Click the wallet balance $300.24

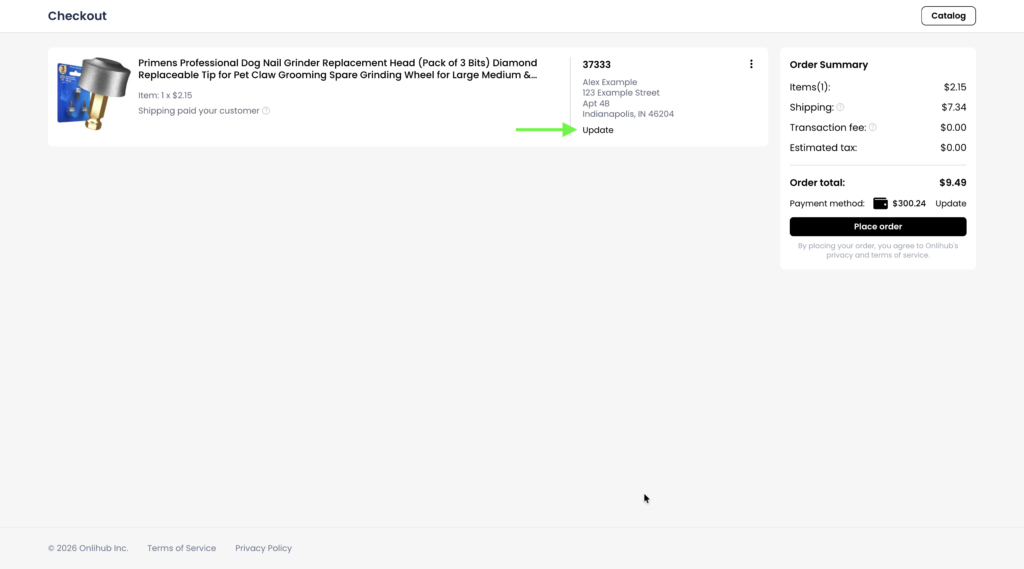pyautogui.click(x=909, y=203)
